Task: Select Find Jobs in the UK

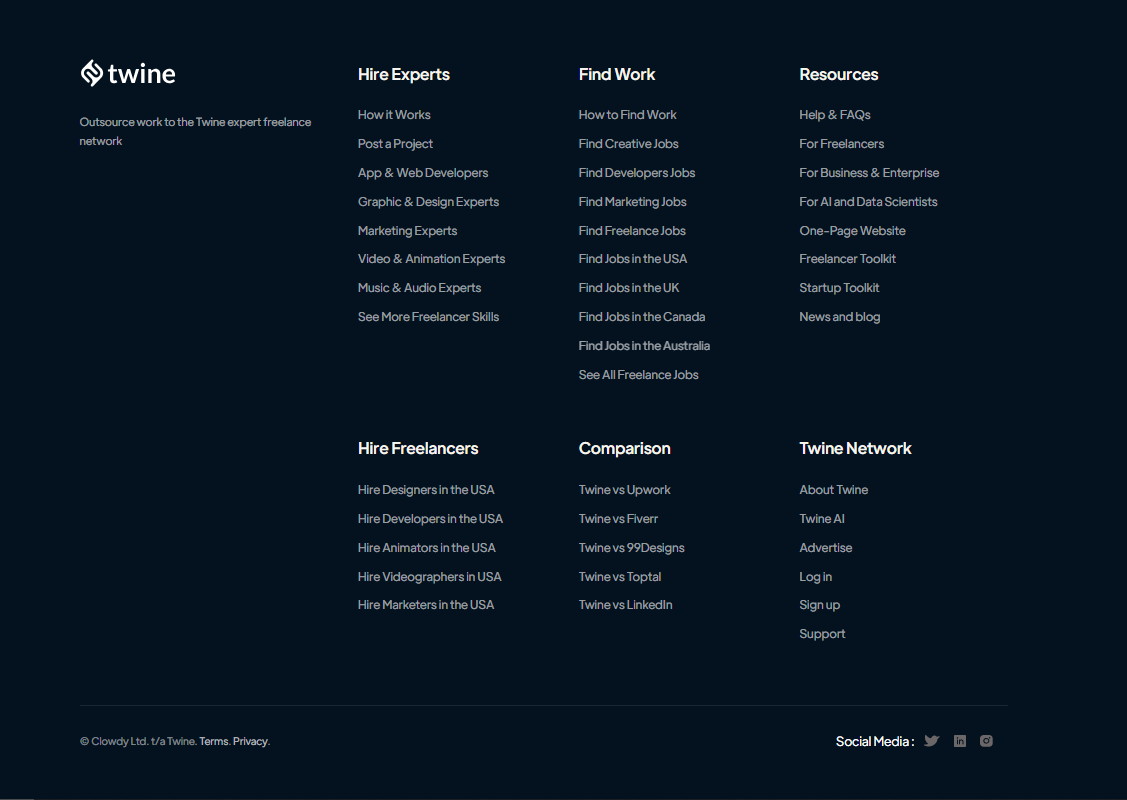Action: [x=629, y=288]
